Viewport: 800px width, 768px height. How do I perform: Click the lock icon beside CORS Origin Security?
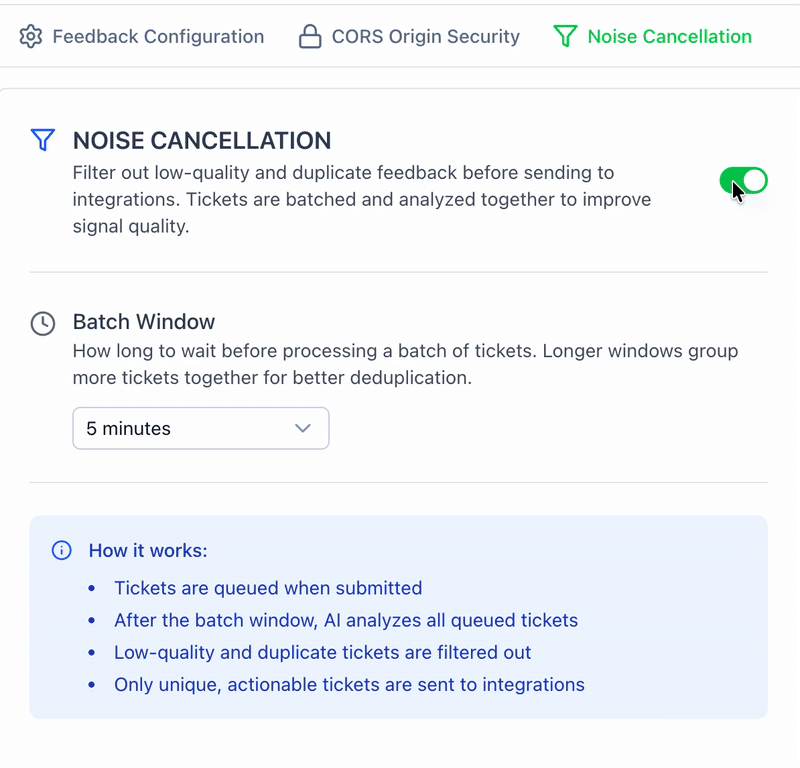(310, 37)
